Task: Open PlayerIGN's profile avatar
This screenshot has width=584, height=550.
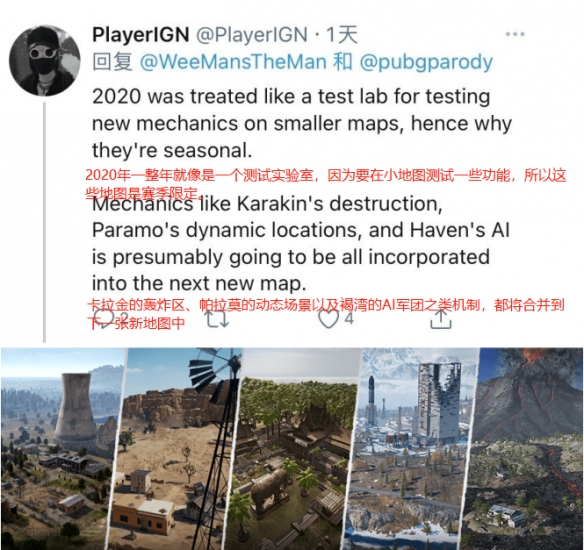Action: [45, 60]
